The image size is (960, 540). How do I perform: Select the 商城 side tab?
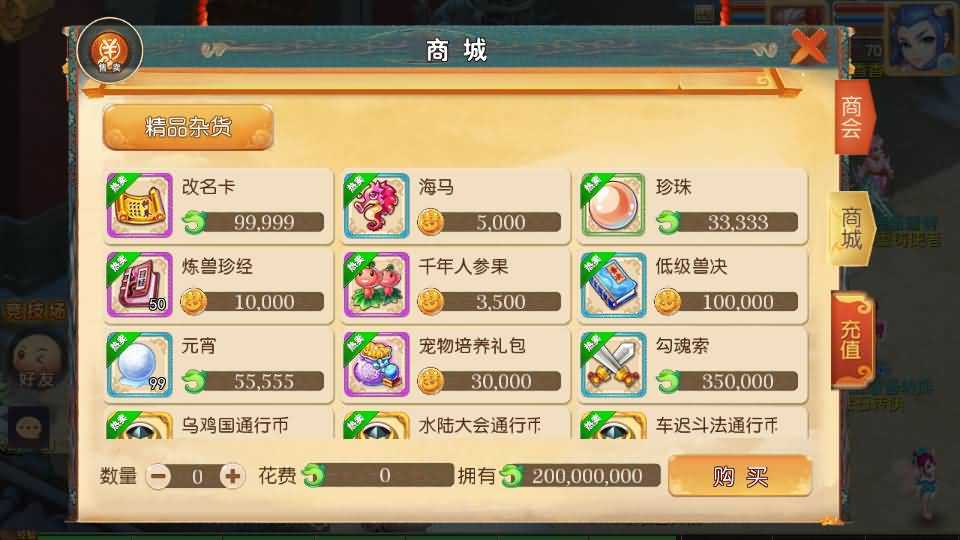click(852, 228)
